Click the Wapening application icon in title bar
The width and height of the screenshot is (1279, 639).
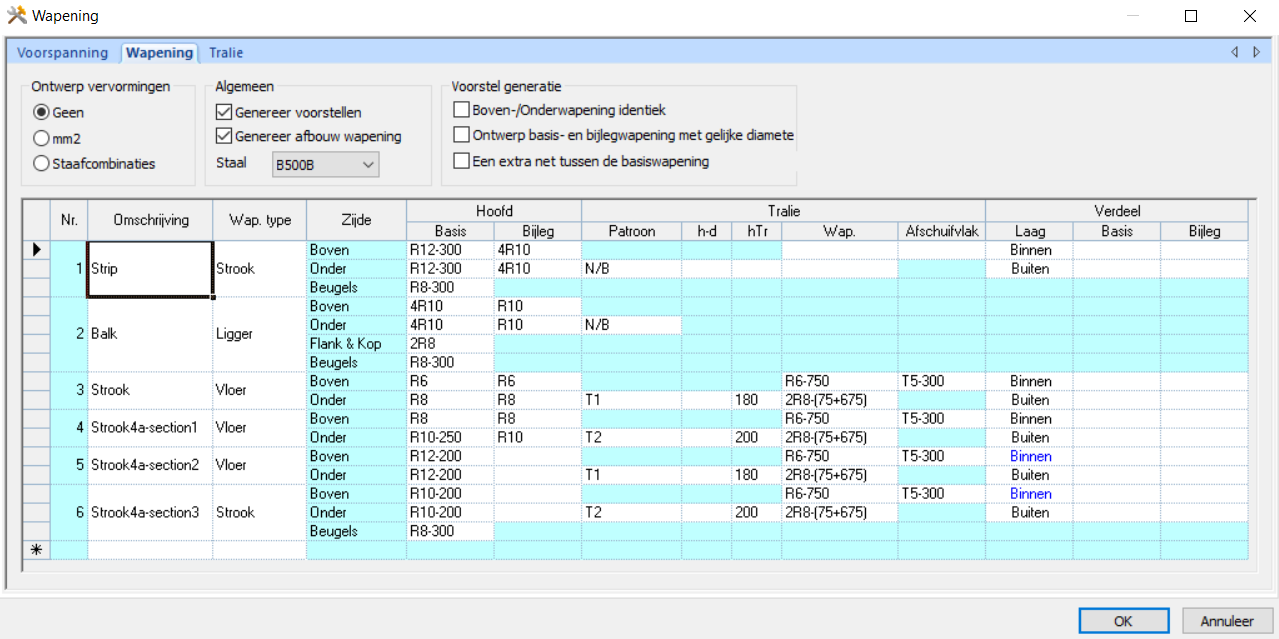point(18,15)
